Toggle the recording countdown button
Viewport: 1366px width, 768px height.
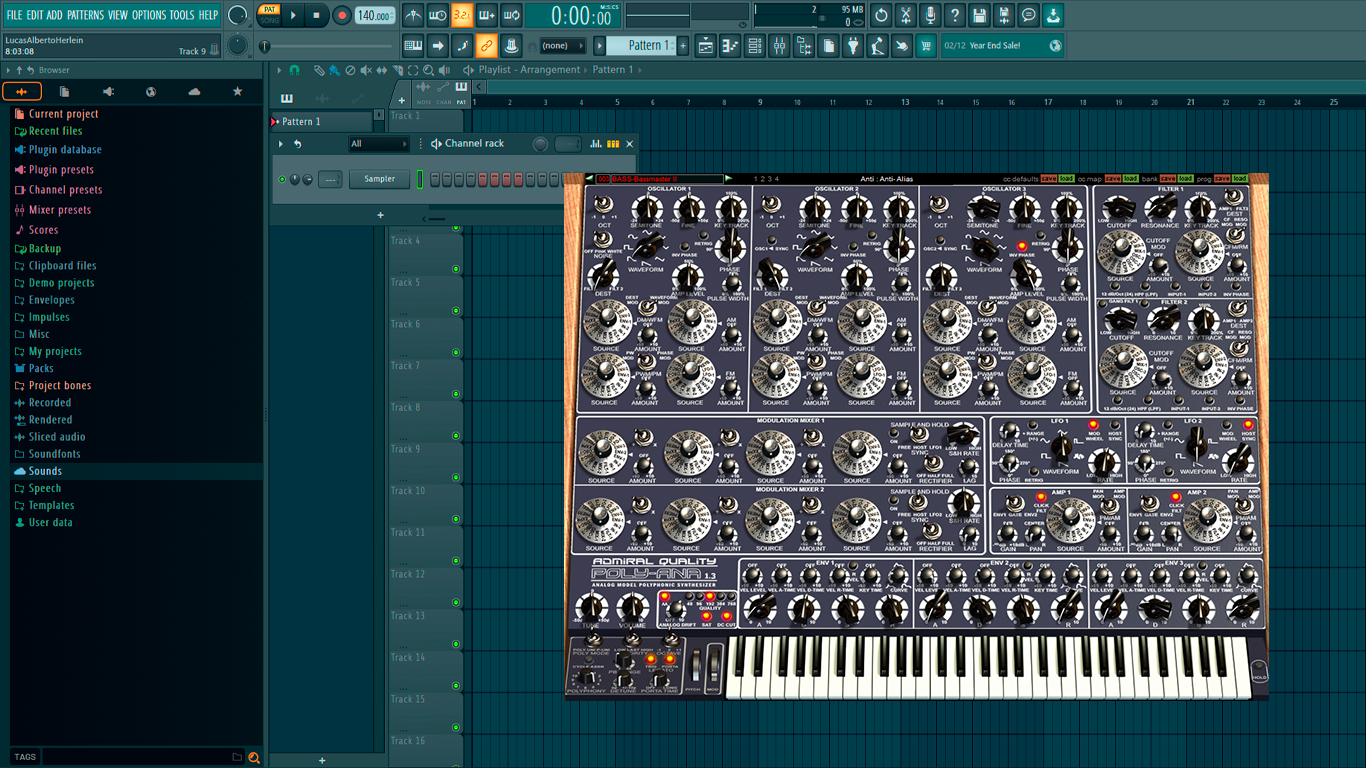pos(461,15)
